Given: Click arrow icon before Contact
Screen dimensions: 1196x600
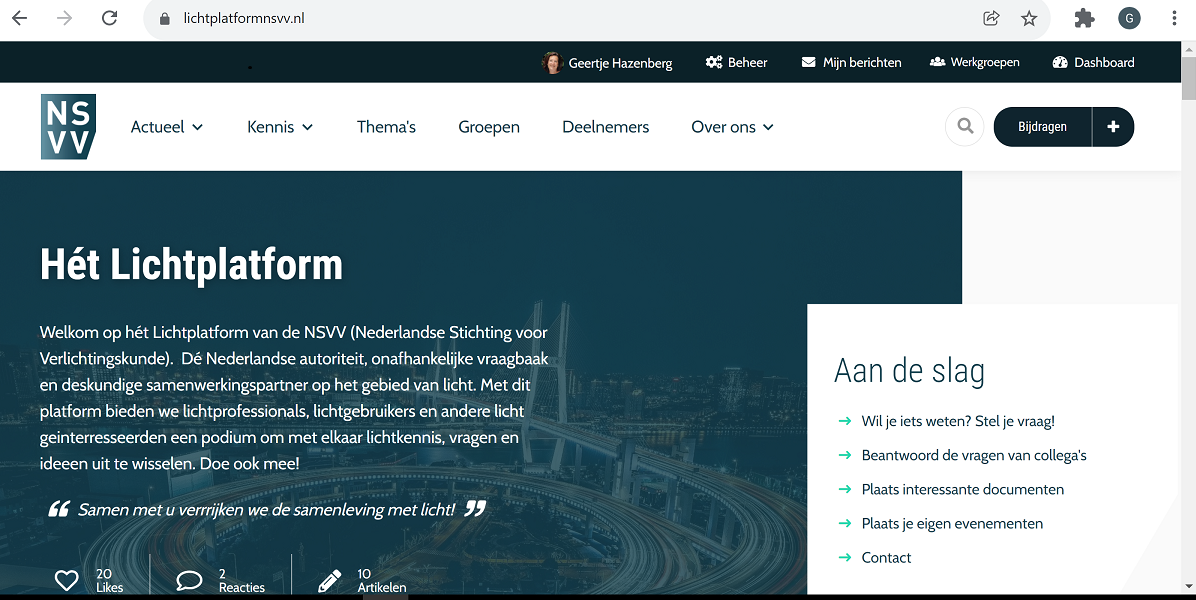Looking at the screenshot, I should coord(844,557).
